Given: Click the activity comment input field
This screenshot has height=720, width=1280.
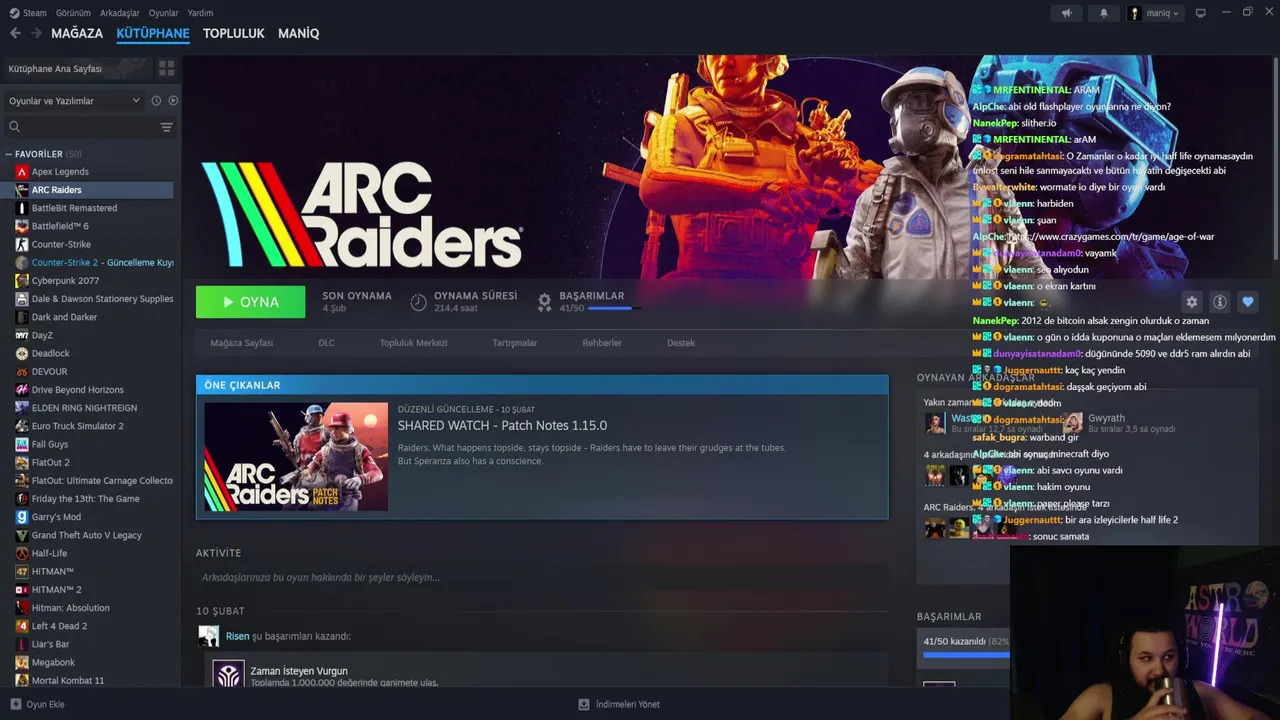Looking at the screenshot, I should [542, 577].
